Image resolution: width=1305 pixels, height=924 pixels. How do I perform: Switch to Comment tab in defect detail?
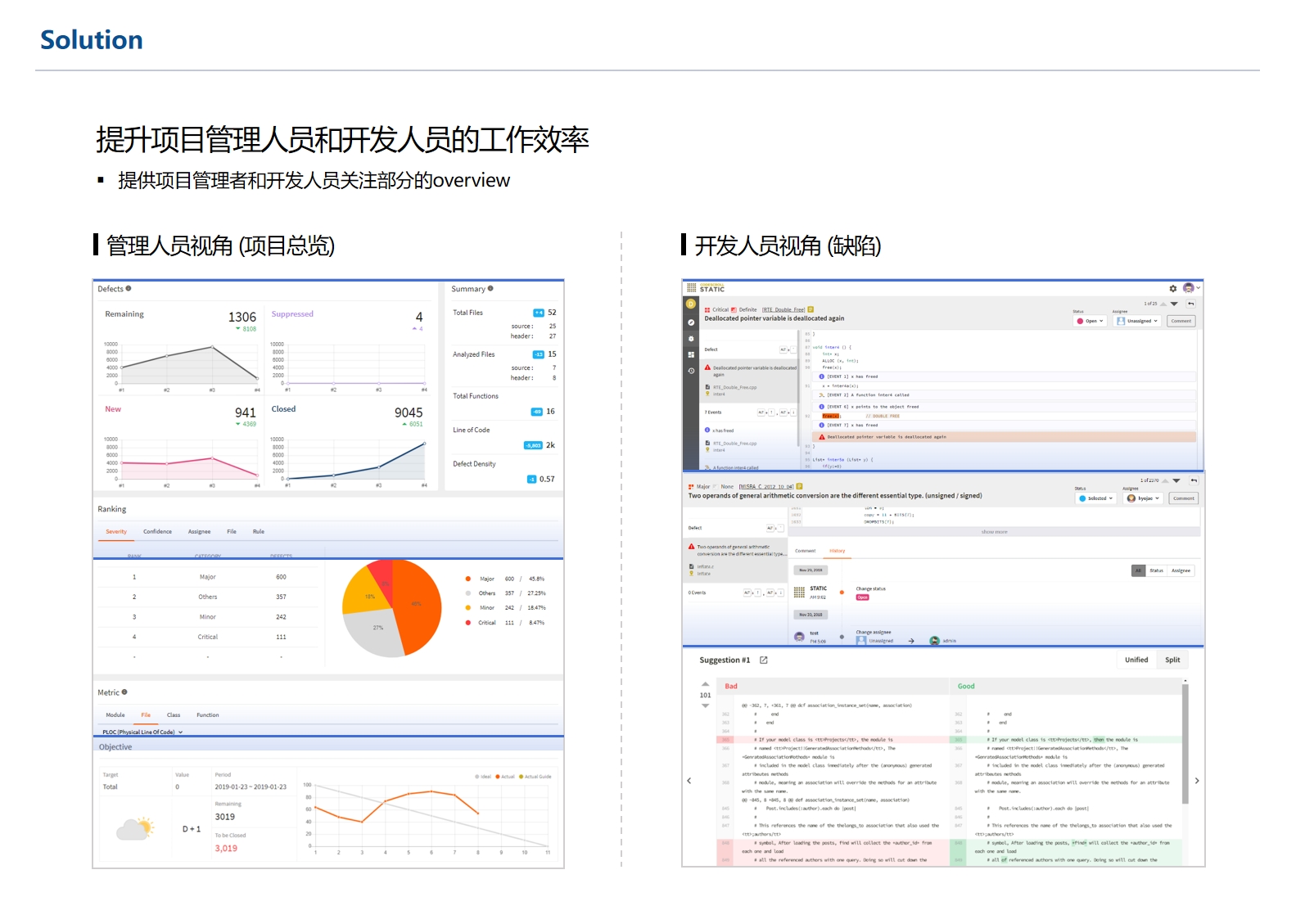(x=806, y=550)
